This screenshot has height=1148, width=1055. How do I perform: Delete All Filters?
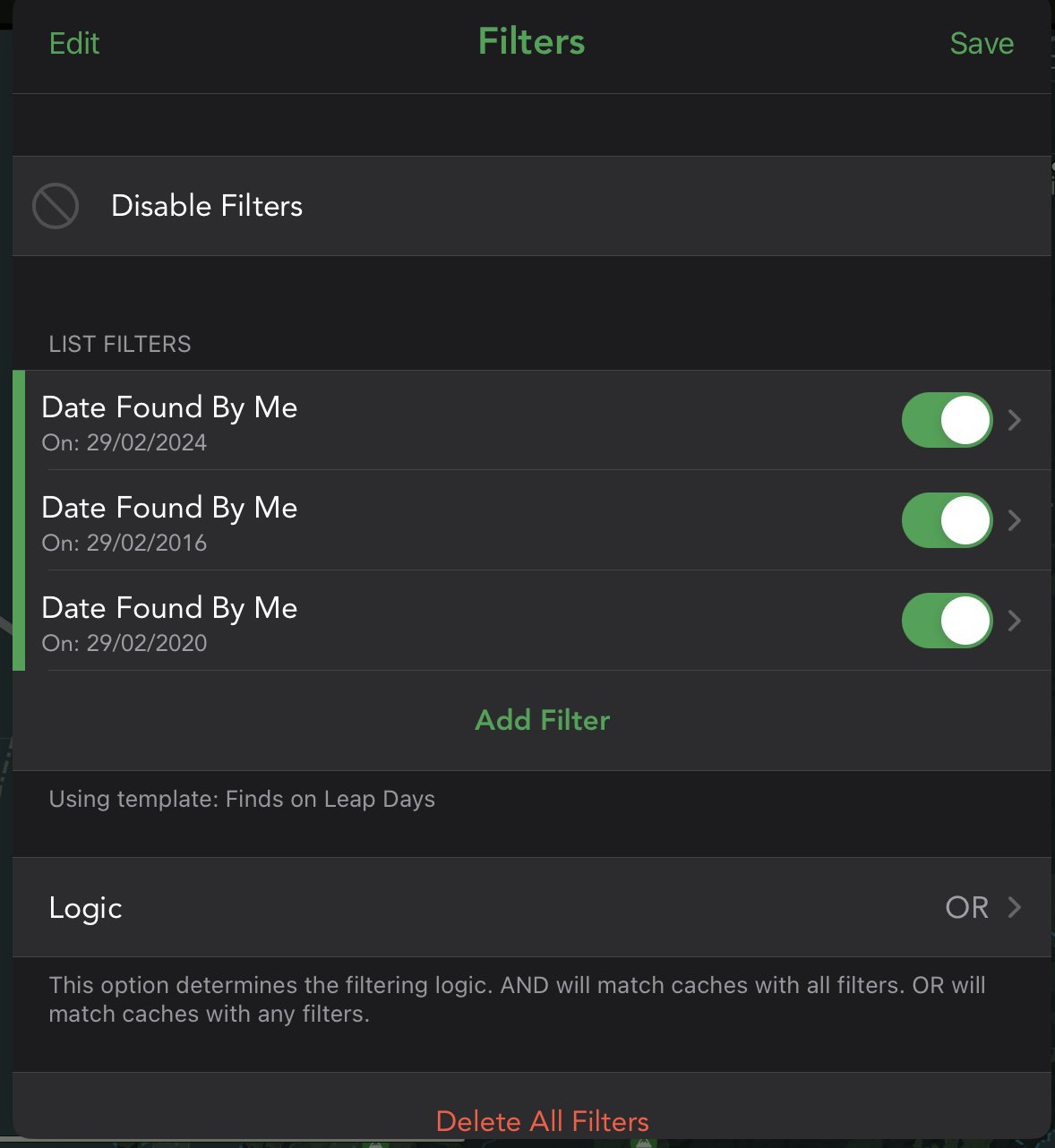click(x=542, y=1120)
